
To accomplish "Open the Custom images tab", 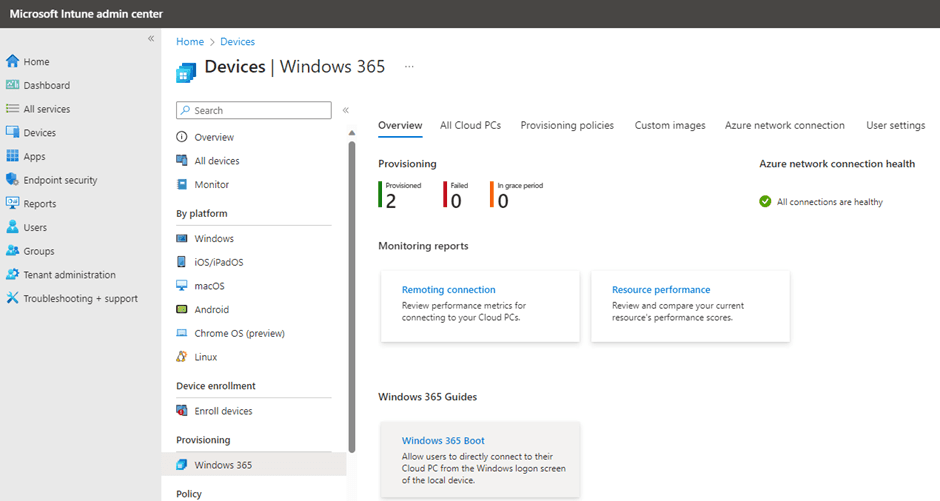I will [x=670, y=125].
